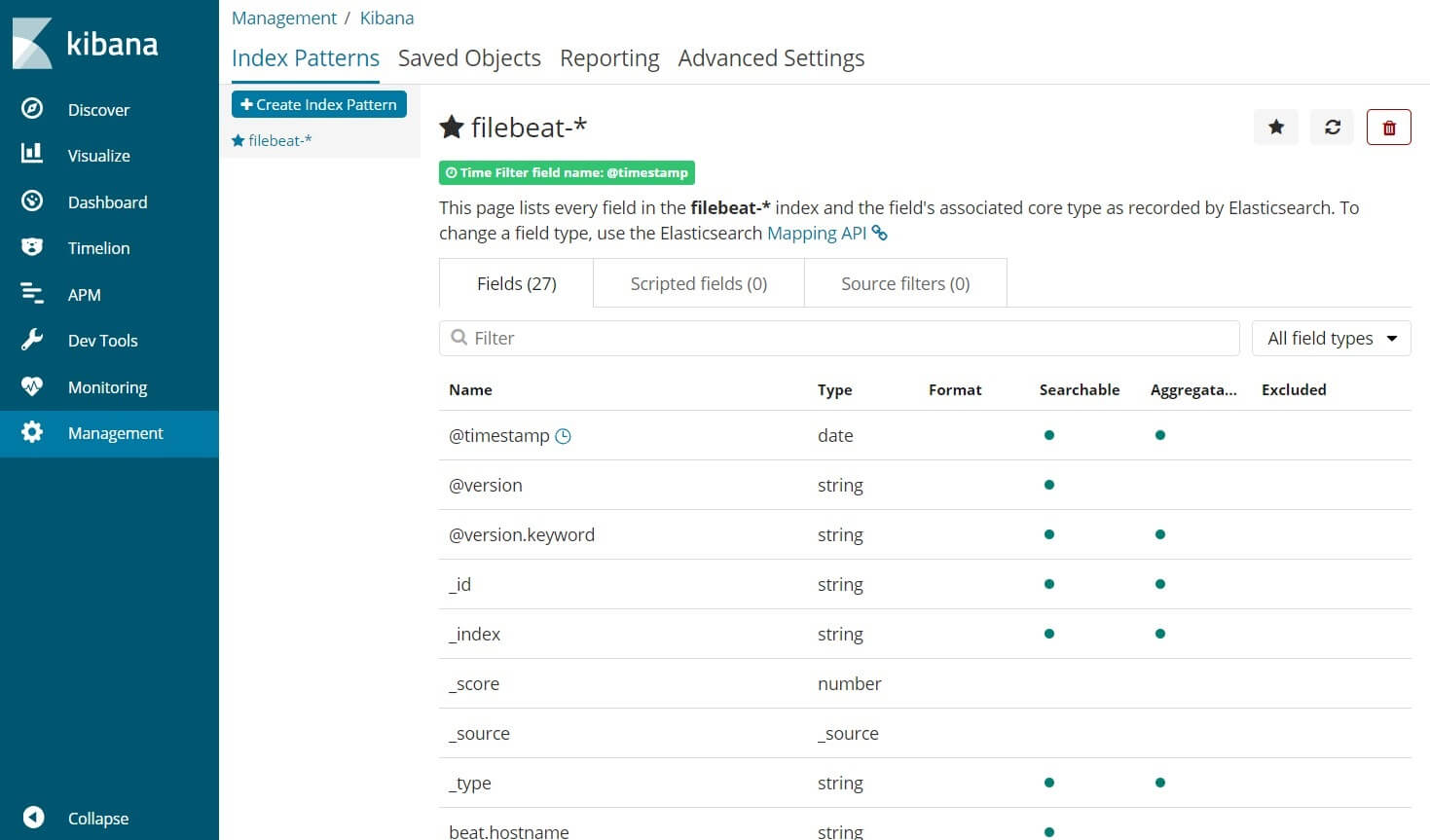Click Create Index Pattern button
The width and height of the screenshot is (1430, 840).
(x=319, y=104)
